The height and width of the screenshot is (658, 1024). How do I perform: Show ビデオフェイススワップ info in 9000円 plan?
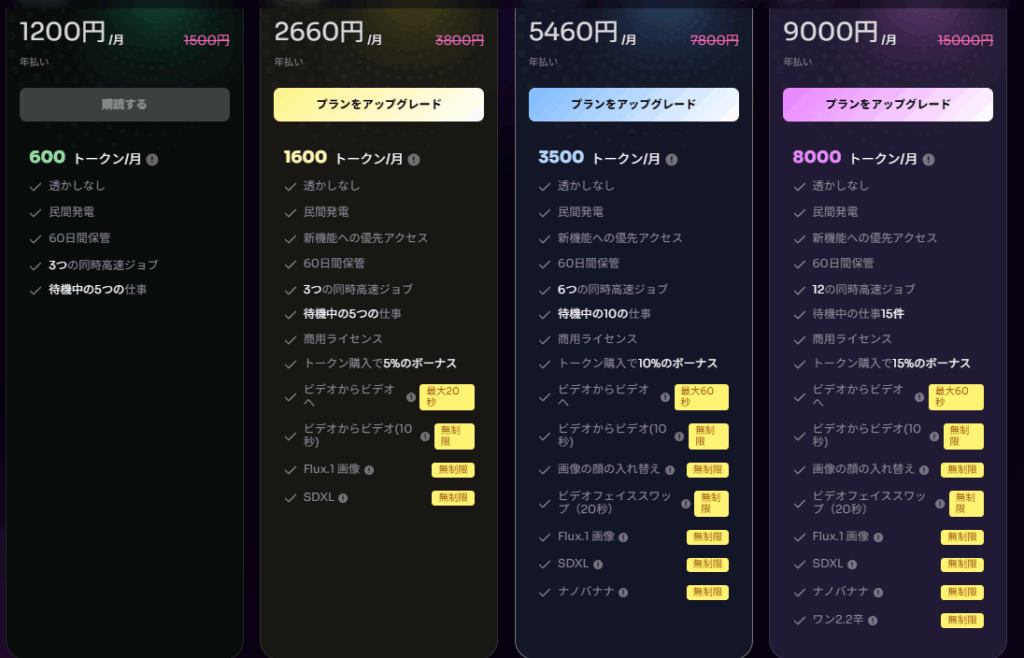[x=941, y=504]
